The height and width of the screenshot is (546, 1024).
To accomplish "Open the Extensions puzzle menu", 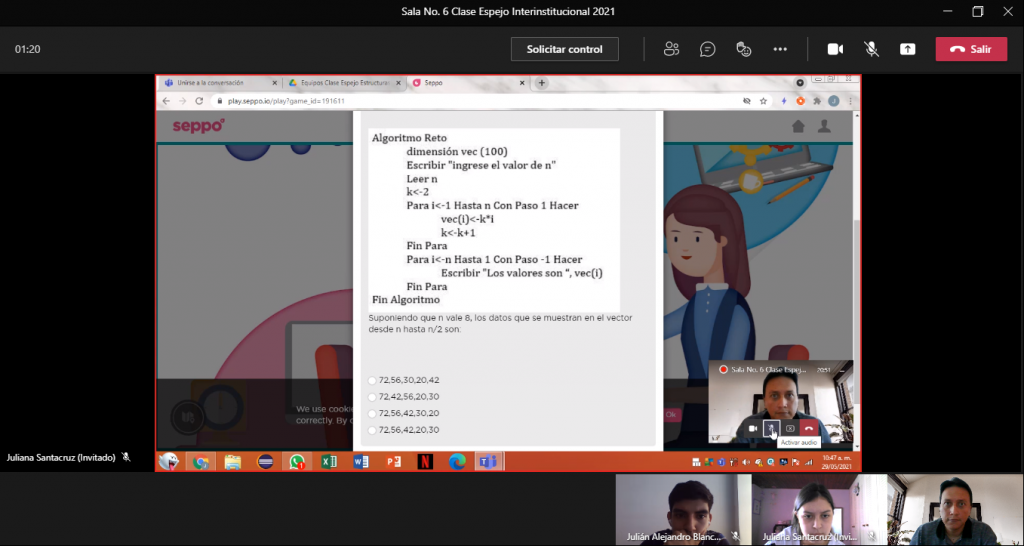I will 817,101.
